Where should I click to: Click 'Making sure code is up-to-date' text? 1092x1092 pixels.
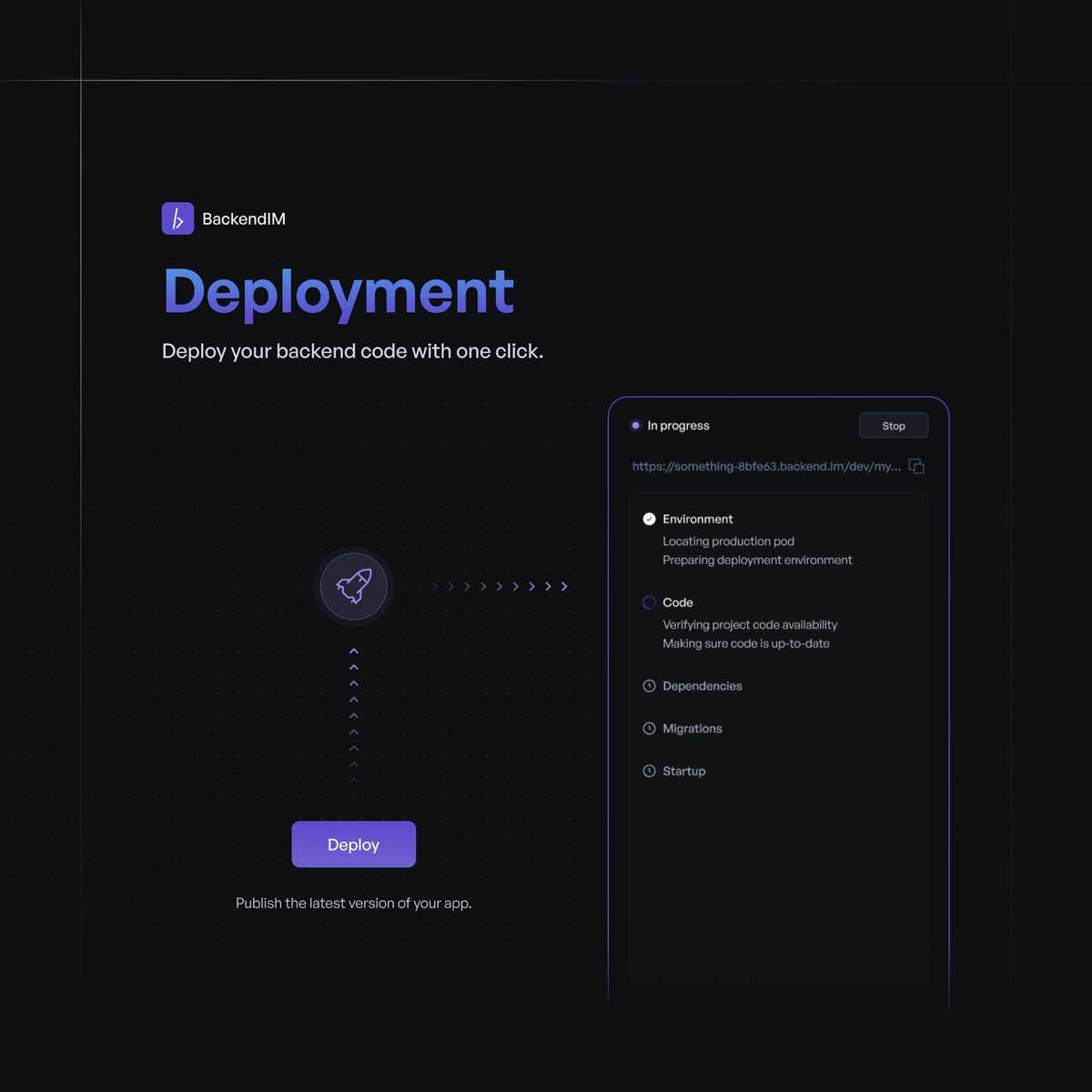746,643
